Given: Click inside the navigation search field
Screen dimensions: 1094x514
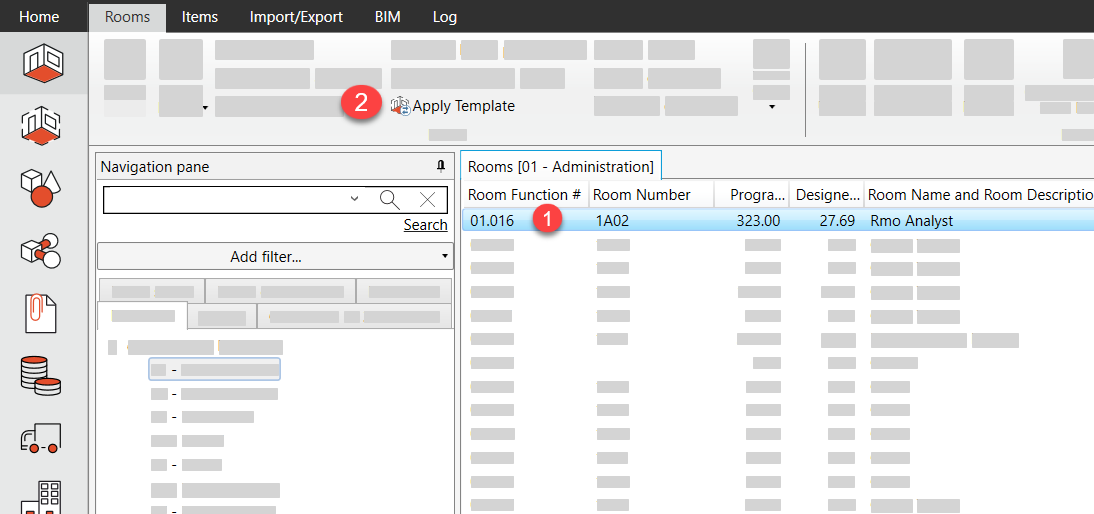Looking at the screenshot, I should tap(225, 199).
